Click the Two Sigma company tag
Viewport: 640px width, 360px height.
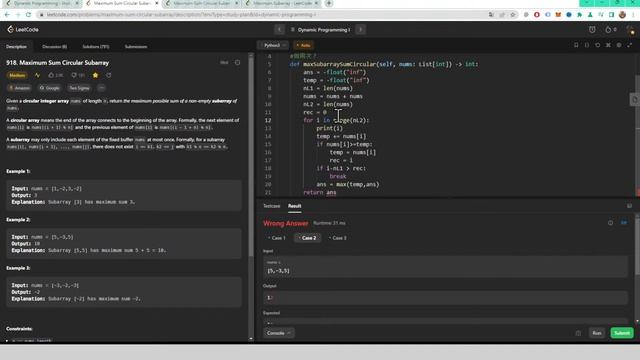79,88
